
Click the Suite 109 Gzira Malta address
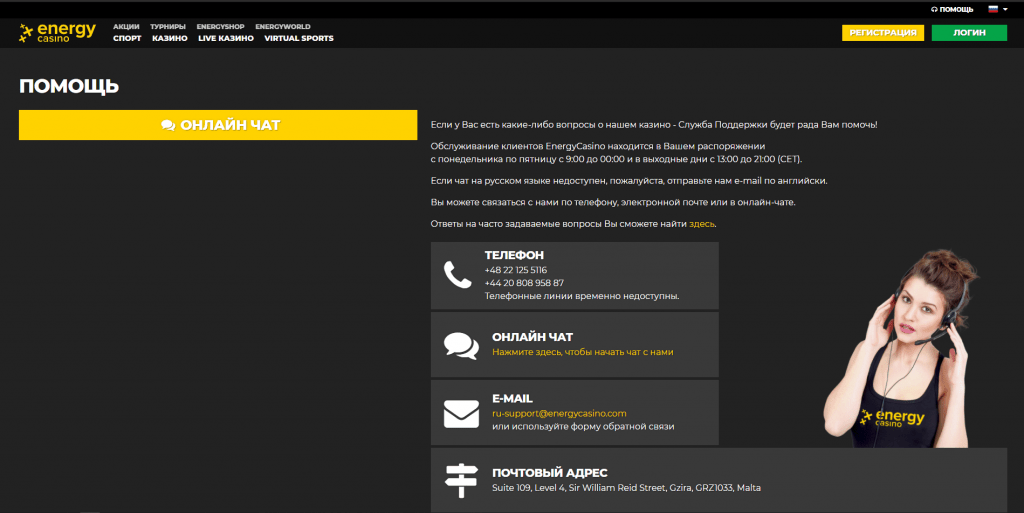(x=626, y=488)
